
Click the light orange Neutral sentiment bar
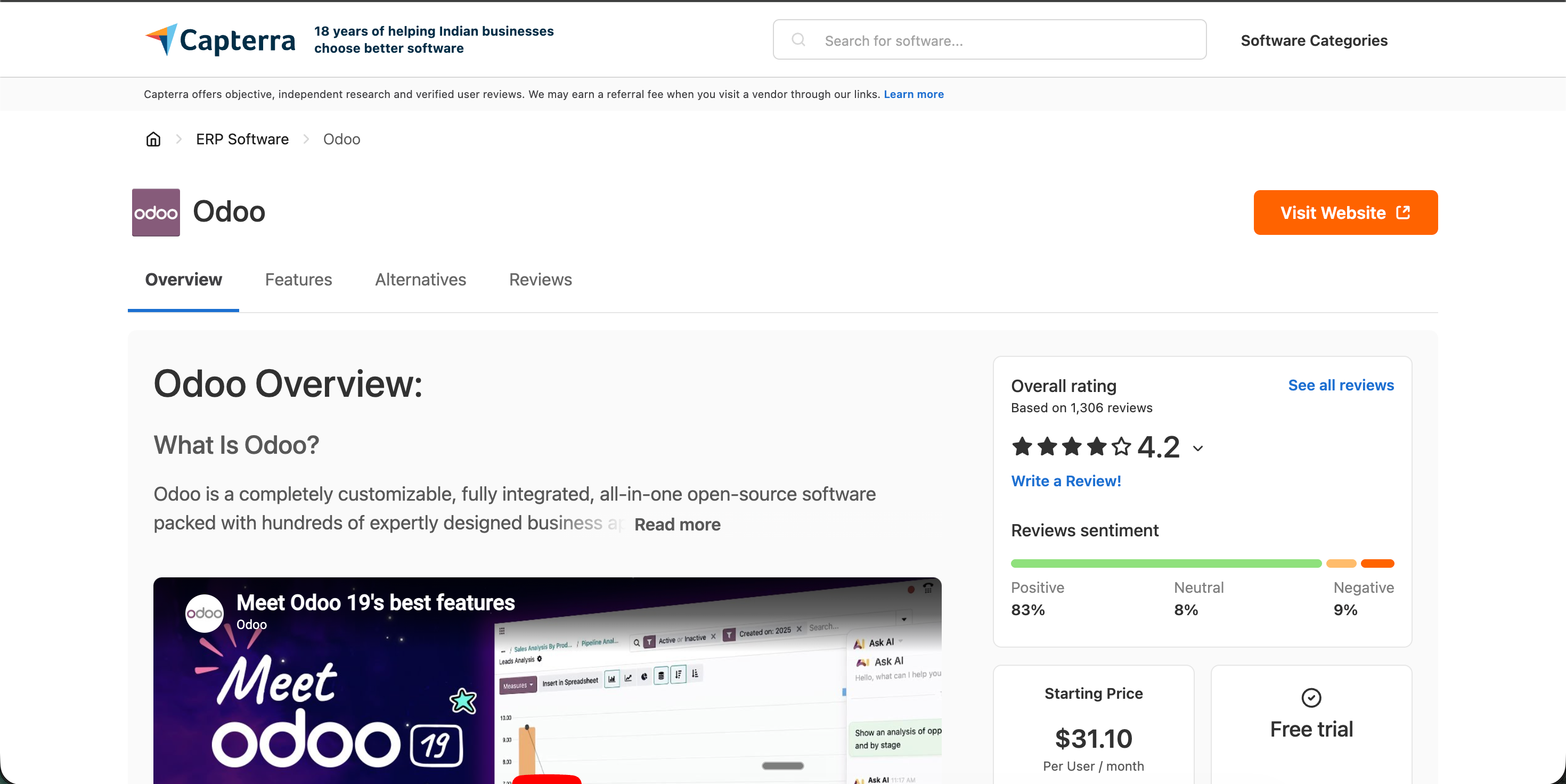[x=1341, y=563]
